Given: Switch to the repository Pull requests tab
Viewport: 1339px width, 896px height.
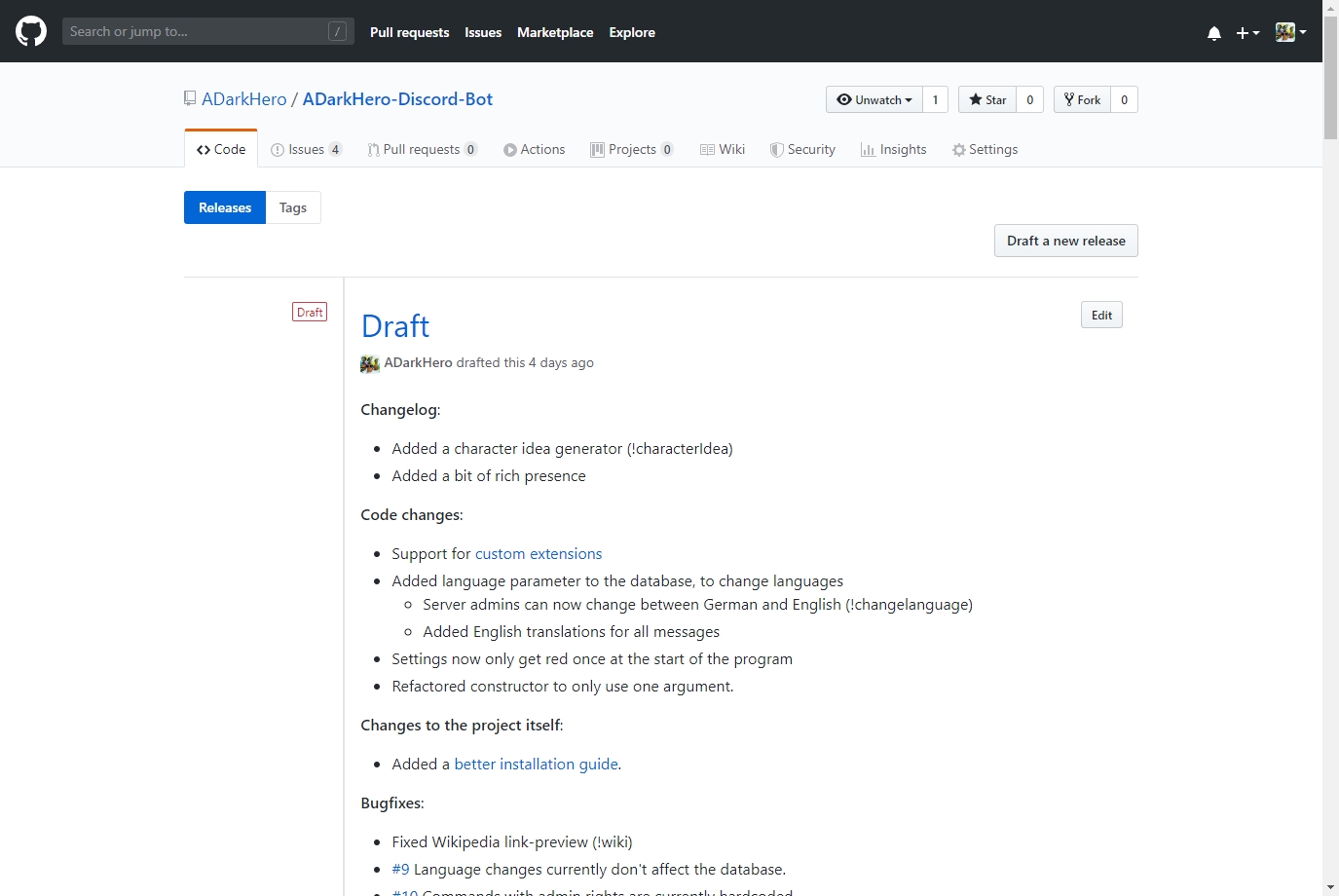Looking at the screenshot, I should (422, 149).
